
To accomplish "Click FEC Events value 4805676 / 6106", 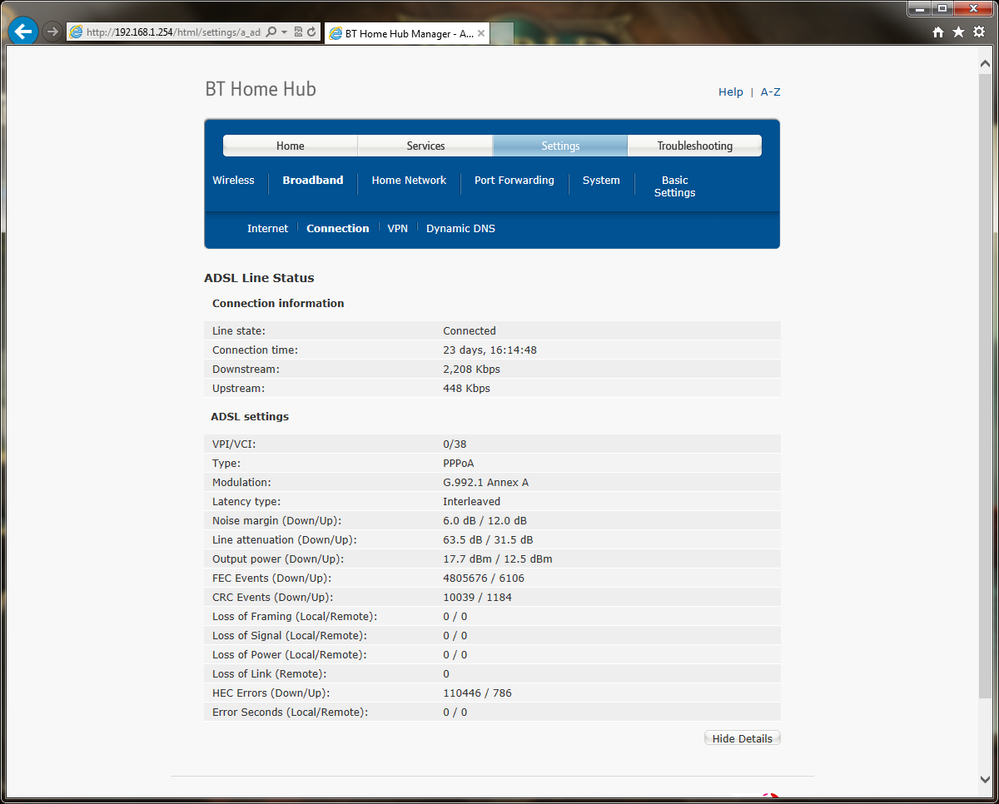I will coord(484,578).
